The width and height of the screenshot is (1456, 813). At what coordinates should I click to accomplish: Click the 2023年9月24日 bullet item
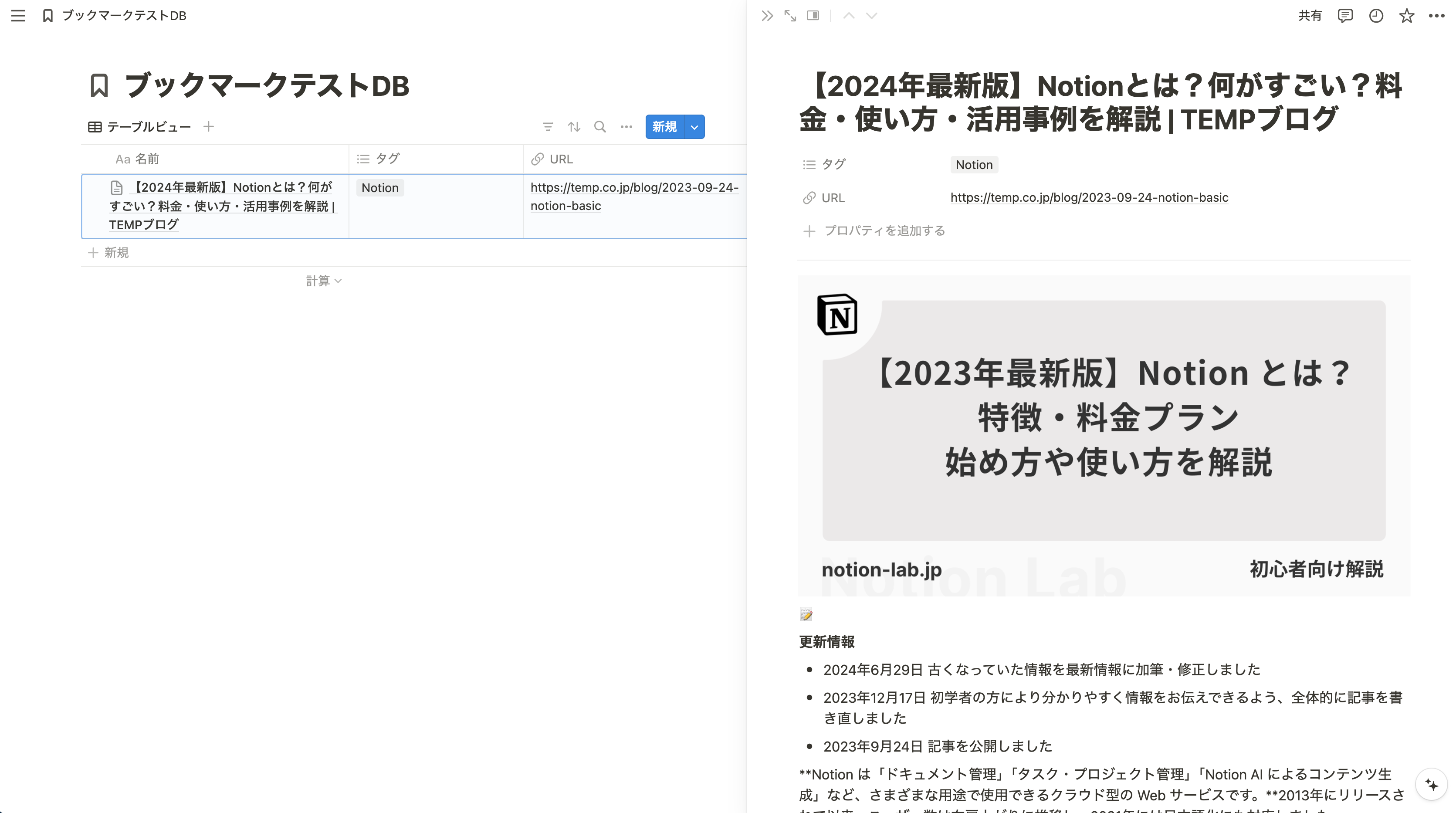pos(938,746)
